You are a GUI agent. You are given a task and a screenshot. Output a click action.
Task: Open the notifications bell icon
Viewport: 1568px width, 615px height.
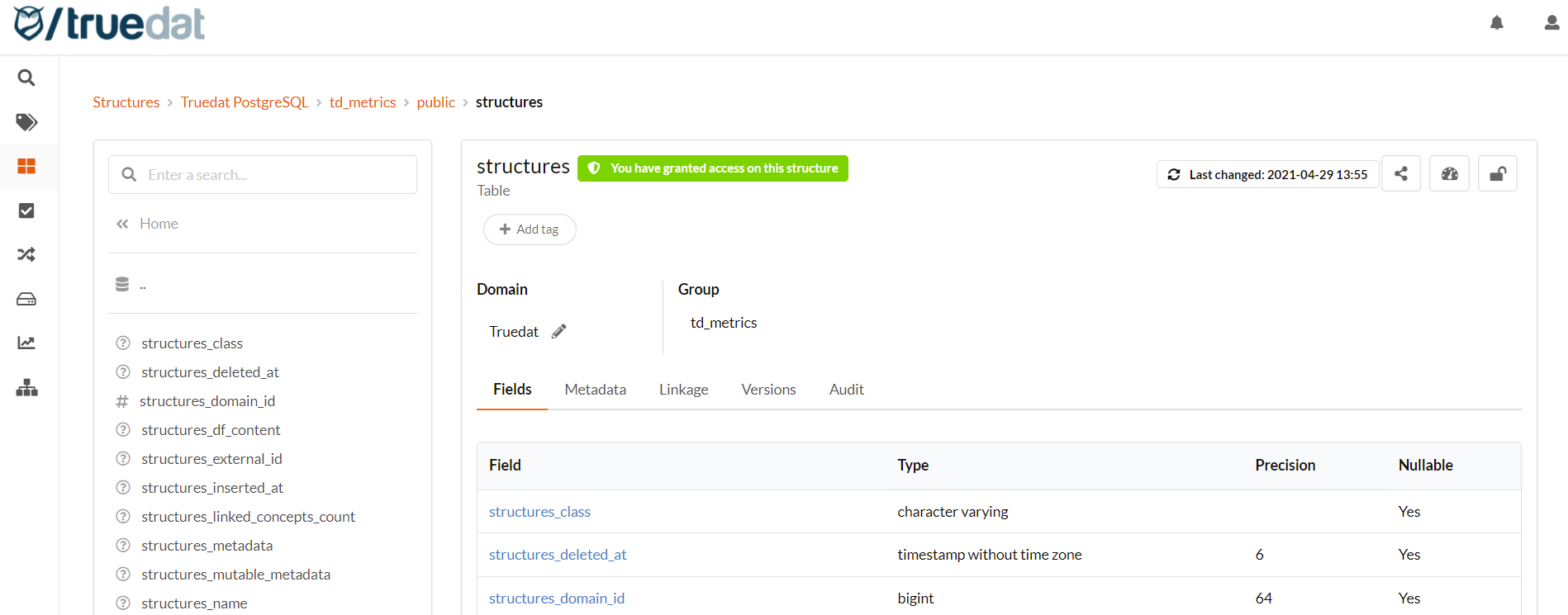(x=1496, y=23)
